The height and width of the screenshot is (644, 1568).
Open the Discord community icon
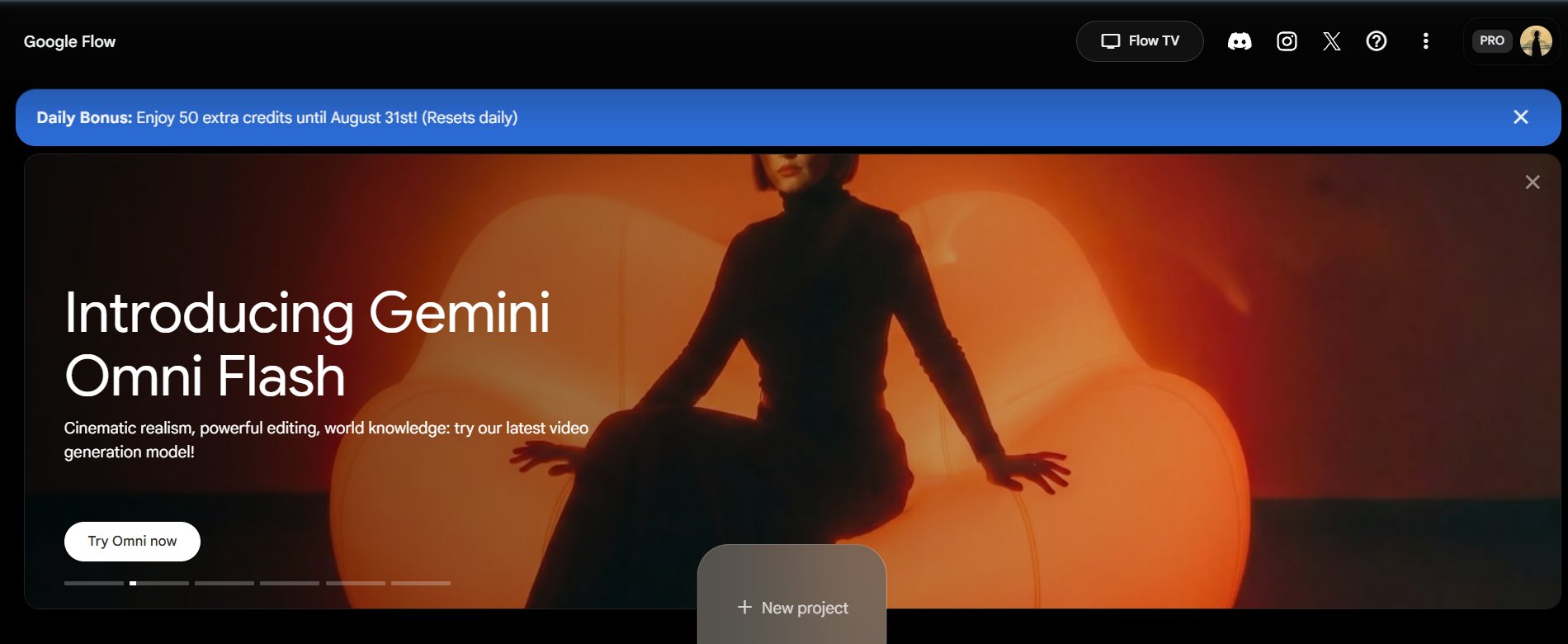pos(1240,41)
